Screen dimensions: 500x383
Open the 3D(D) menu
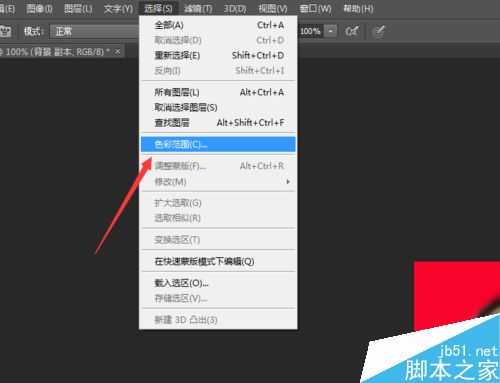(235, 8)
